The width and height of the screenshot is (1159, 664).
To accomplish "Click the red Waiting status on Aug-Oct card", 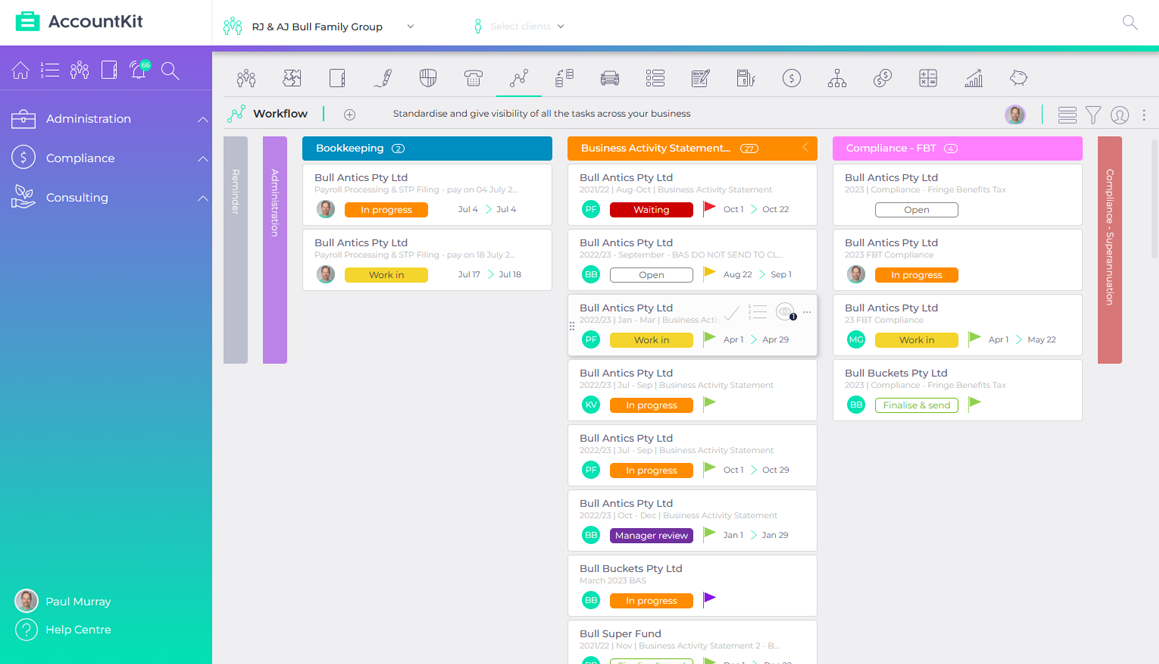I will [x=651, y=210].
